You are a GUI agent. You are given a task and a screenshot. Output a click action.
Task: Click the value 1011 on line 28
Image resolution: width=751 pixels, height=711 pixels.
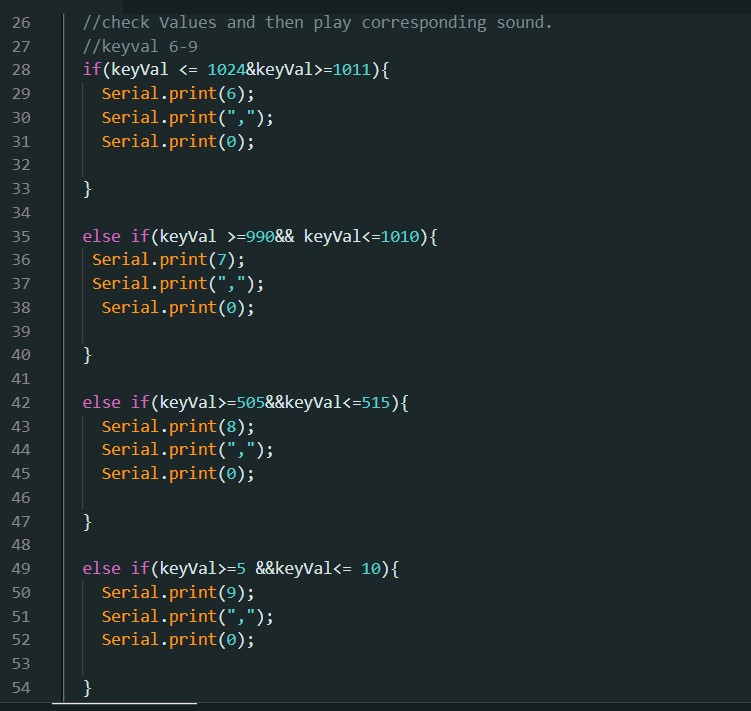point(352,70)
